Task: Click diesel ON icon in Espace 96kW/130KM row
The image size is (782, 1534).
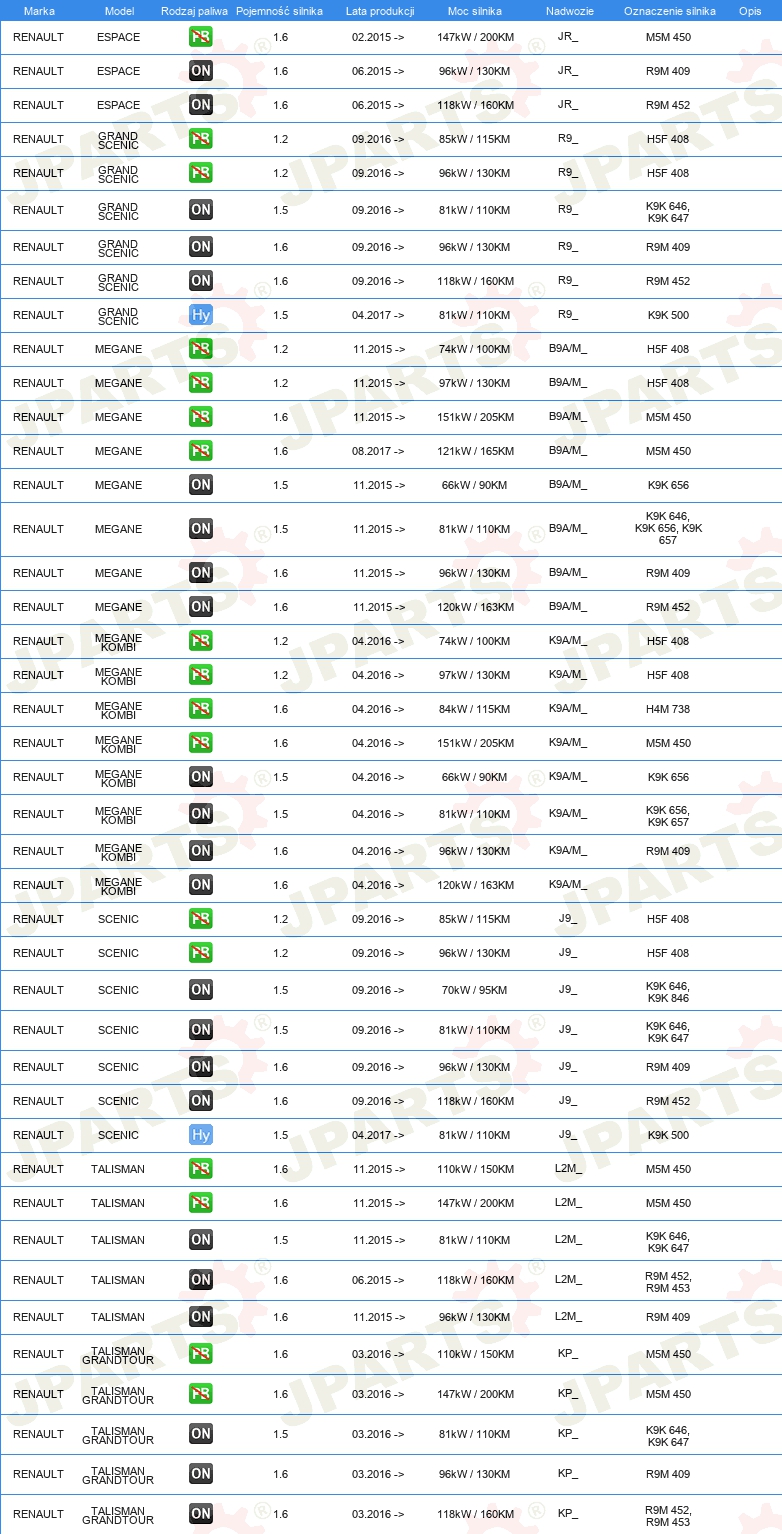Action: pyautogui.click(x=201, y=71)
